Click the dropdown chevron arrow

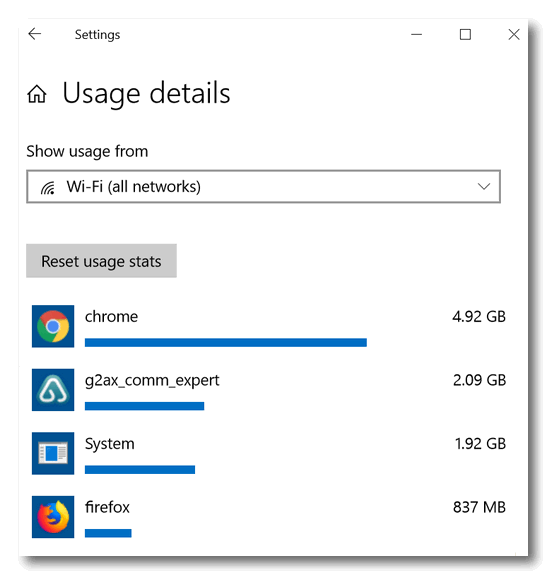484,186
